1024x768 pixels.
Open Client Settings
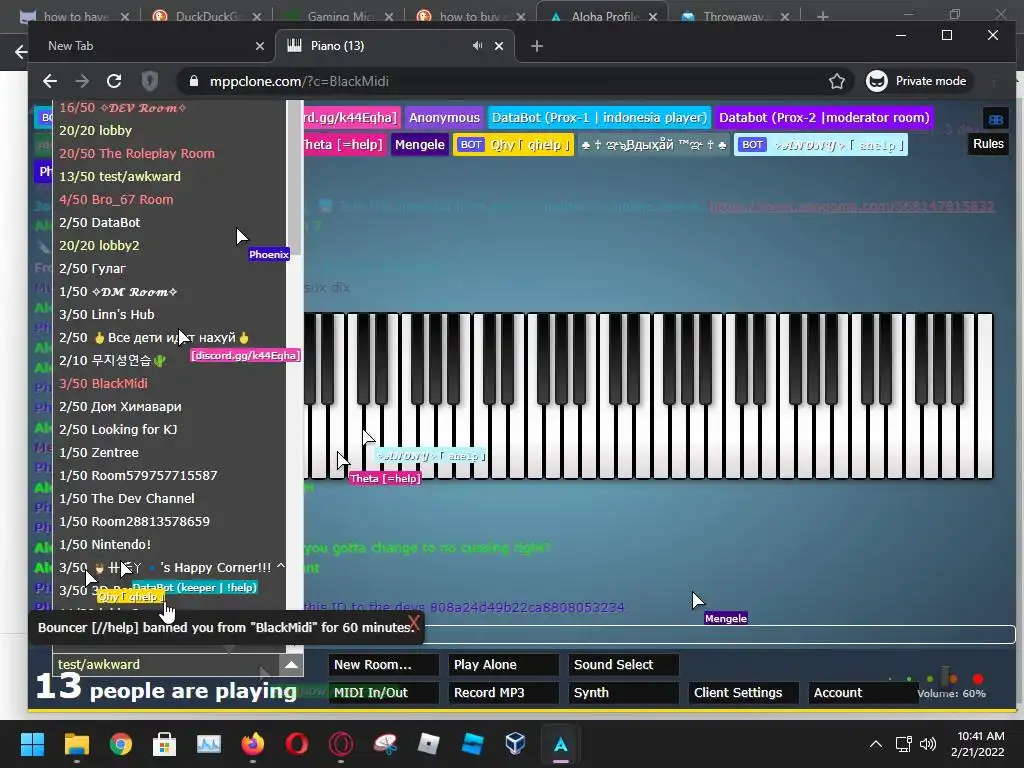743,693
